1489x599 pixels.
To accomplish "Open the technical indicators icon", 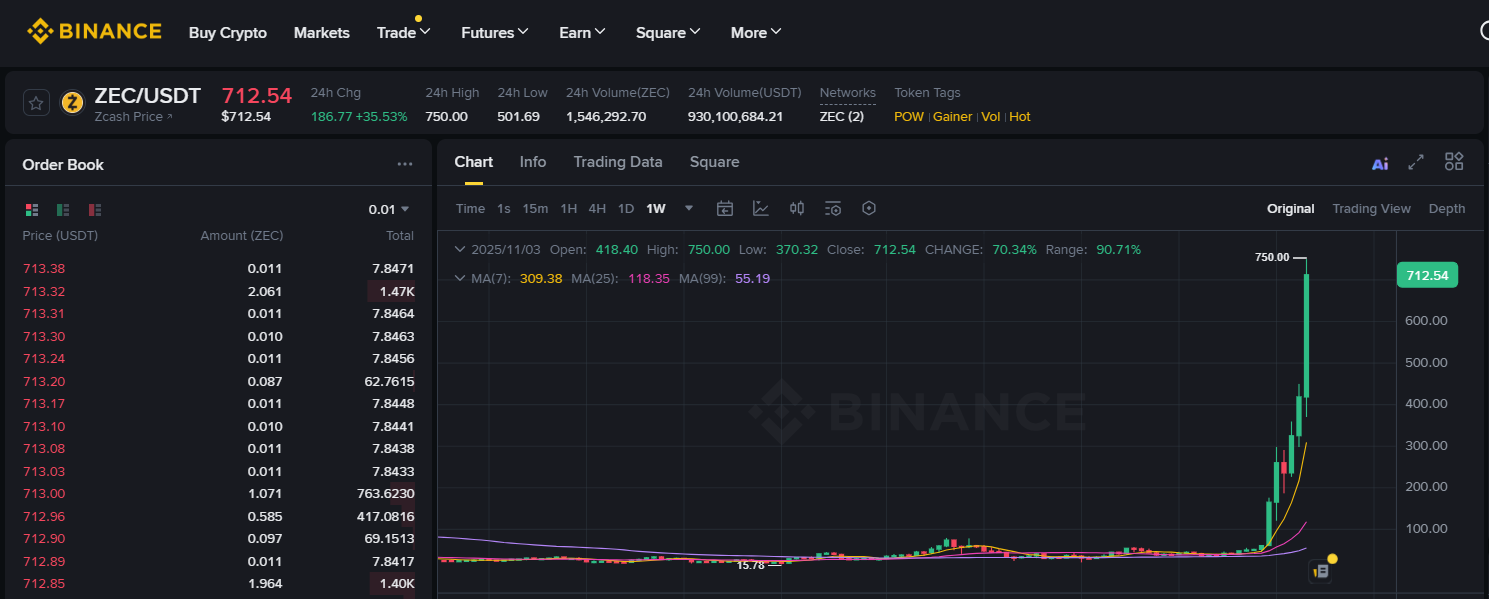I will point(761,208).
